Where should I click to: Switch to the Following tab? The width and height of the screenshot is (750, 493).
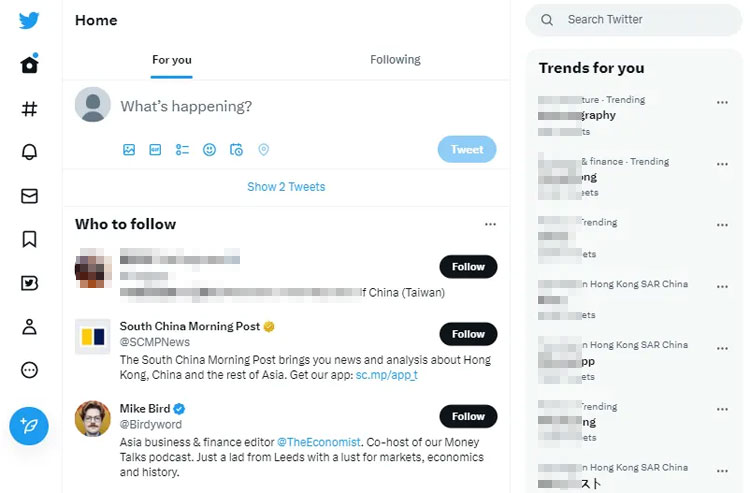[395, 60]
